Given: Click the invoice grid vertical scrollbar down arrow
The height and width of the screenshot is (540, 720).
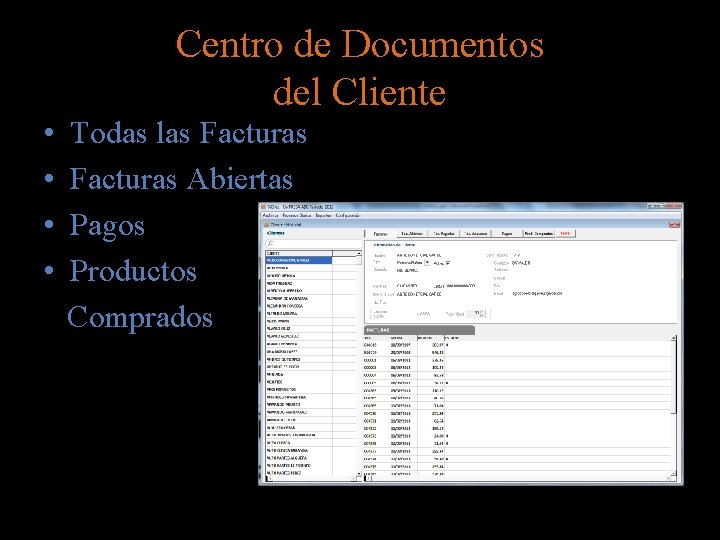Looking at the screenshot, I should (674, 473).
